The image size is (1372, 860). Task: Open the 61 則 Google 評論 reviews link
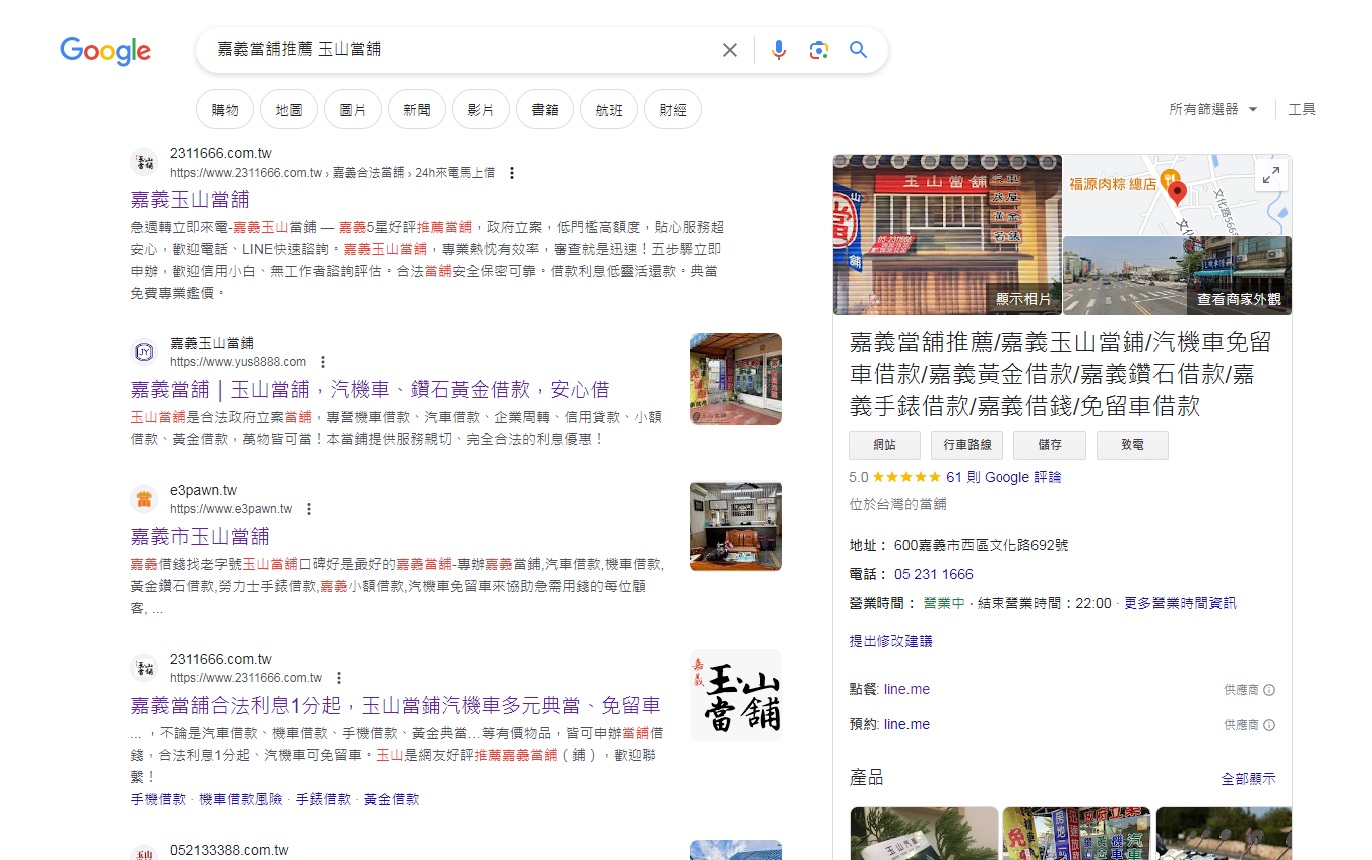(x=1003, y=477)
